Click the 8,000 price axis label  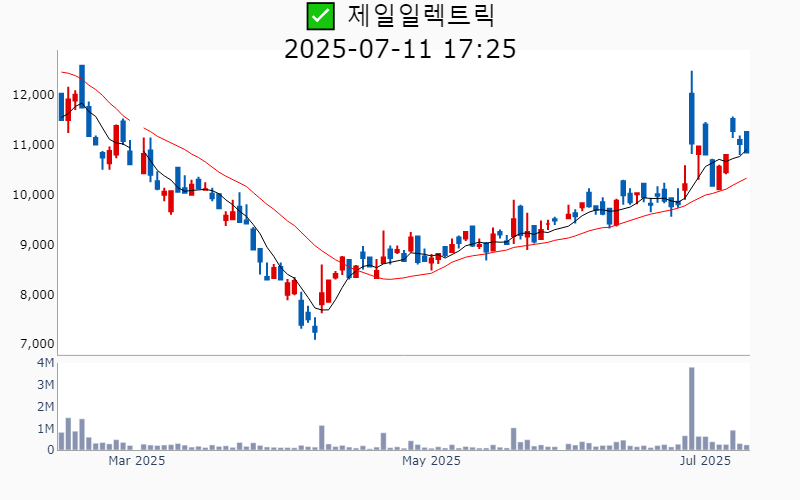click(x=37, y=295)
